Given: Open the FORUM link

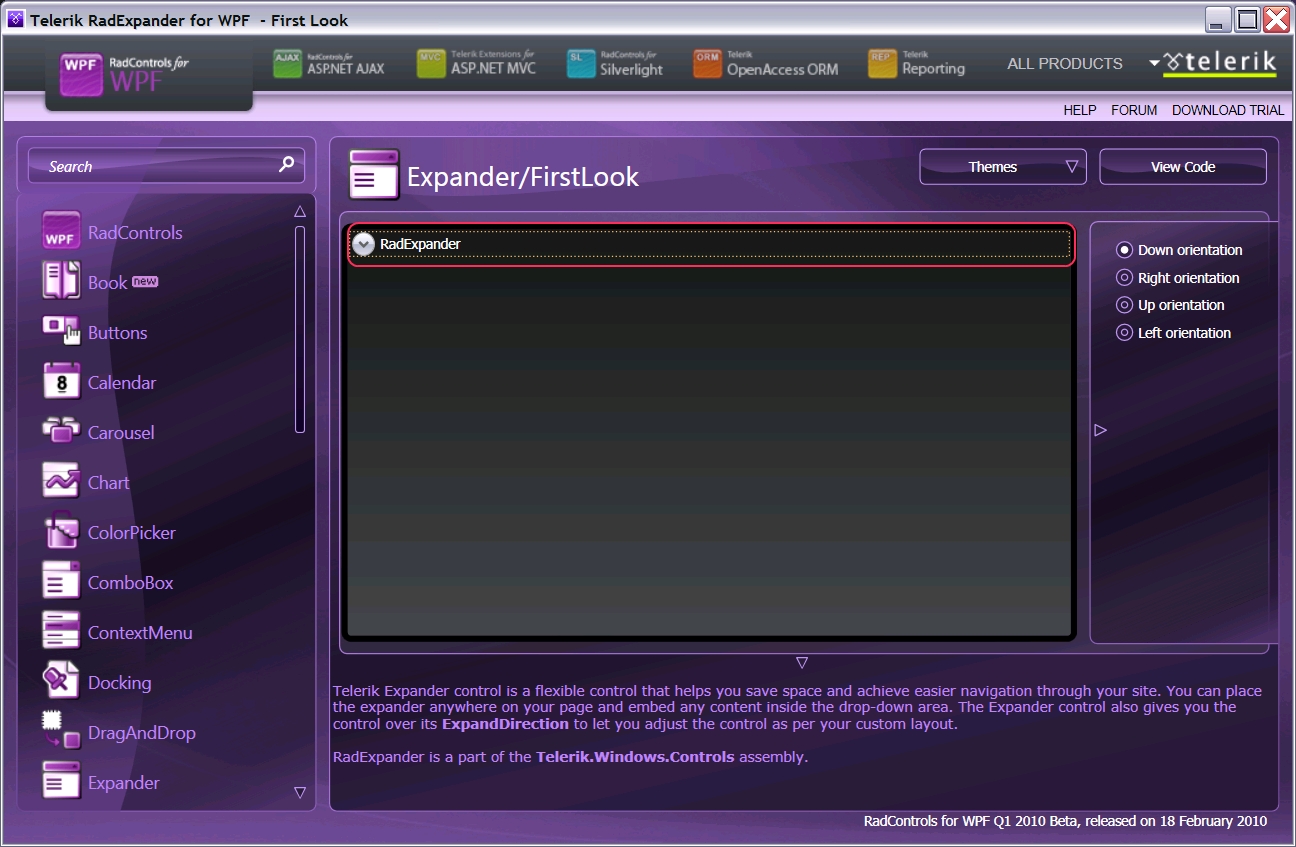Looking at the screenshot, I should pos(1134,110).
